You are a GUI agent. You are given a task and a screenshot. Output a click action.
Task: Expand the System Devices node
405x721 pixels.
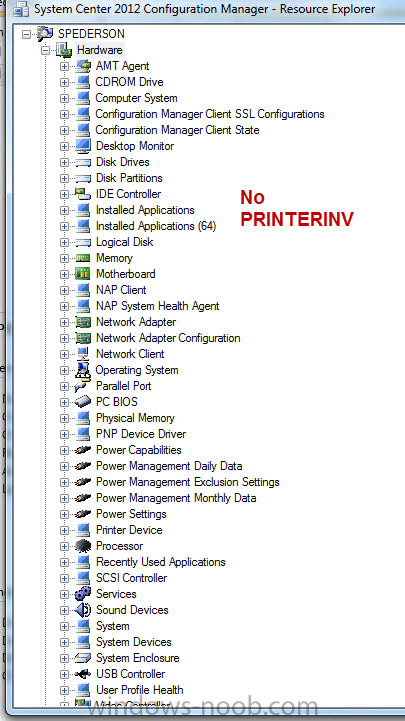coord(64,642)
